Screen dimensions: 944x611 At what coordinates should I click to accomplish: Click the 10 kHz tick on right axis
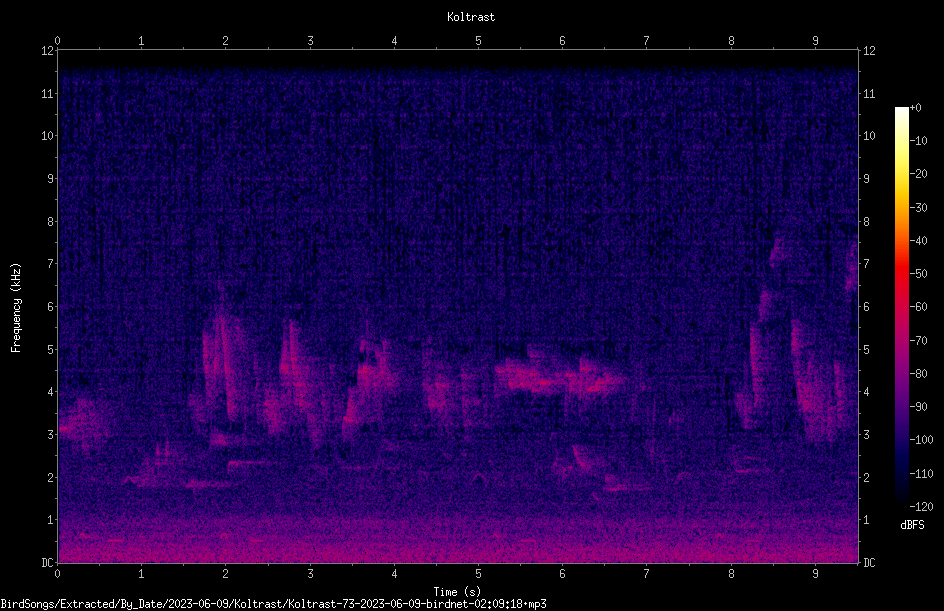point(869,136)
